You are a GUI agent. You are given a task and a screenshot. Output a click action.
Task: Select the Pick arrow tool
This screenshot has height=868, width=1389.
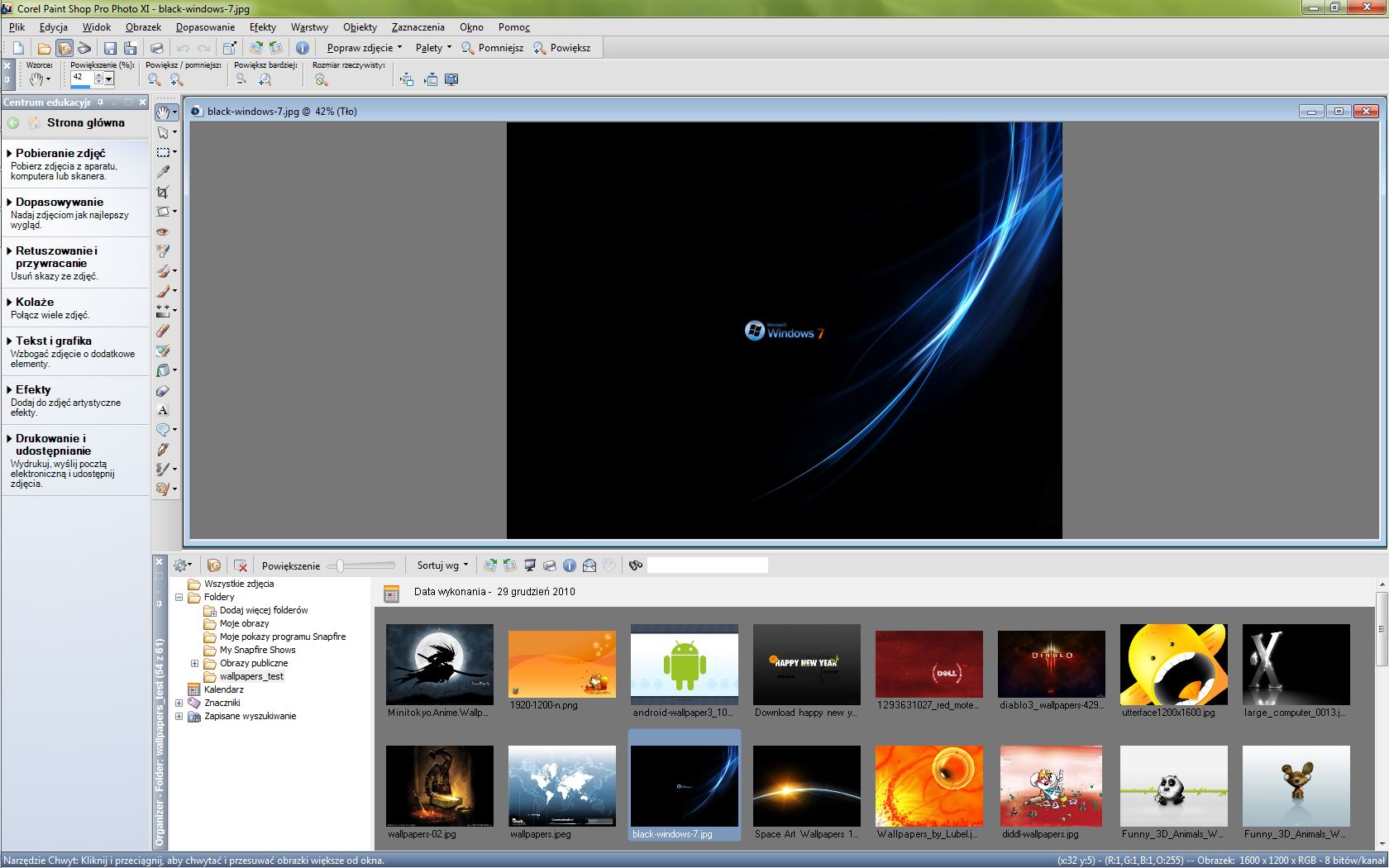pyautogui.click(x=164, y=132)
